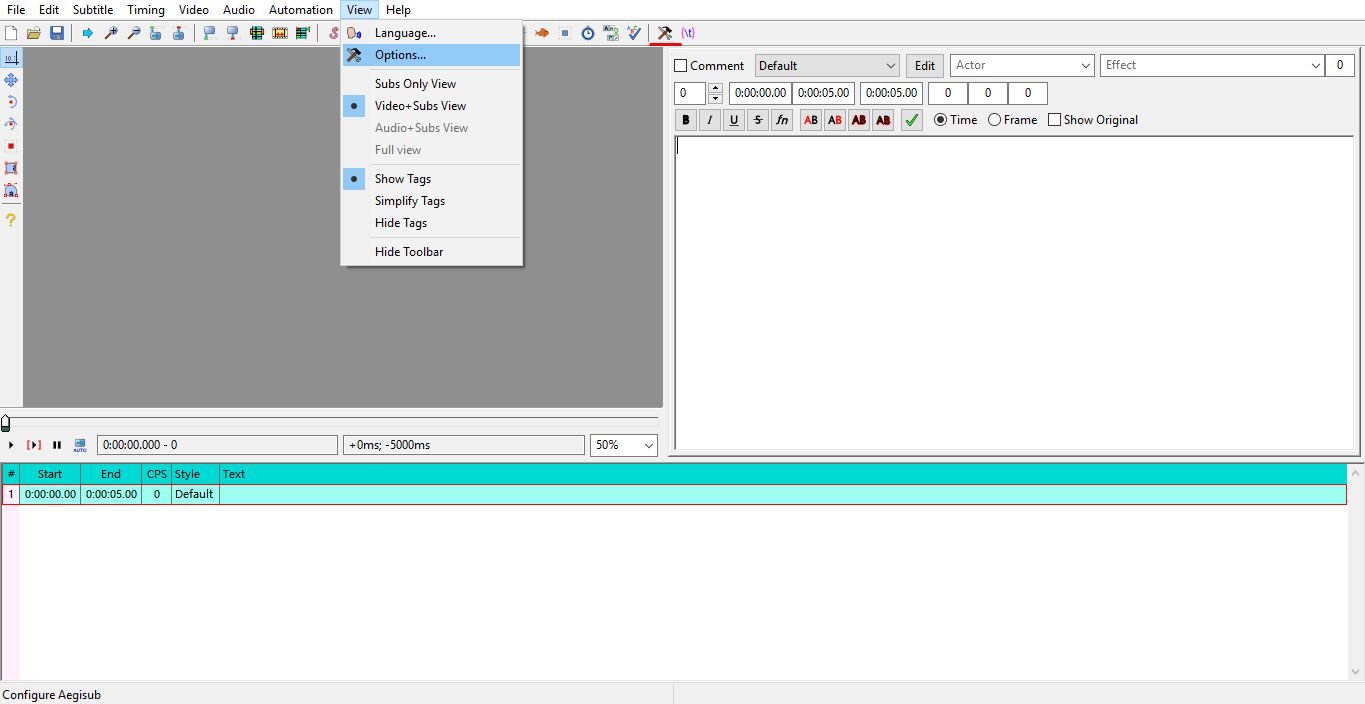1365x704 pixels.
Task: Commit the line with green checkmark
Action: point(911,120)
